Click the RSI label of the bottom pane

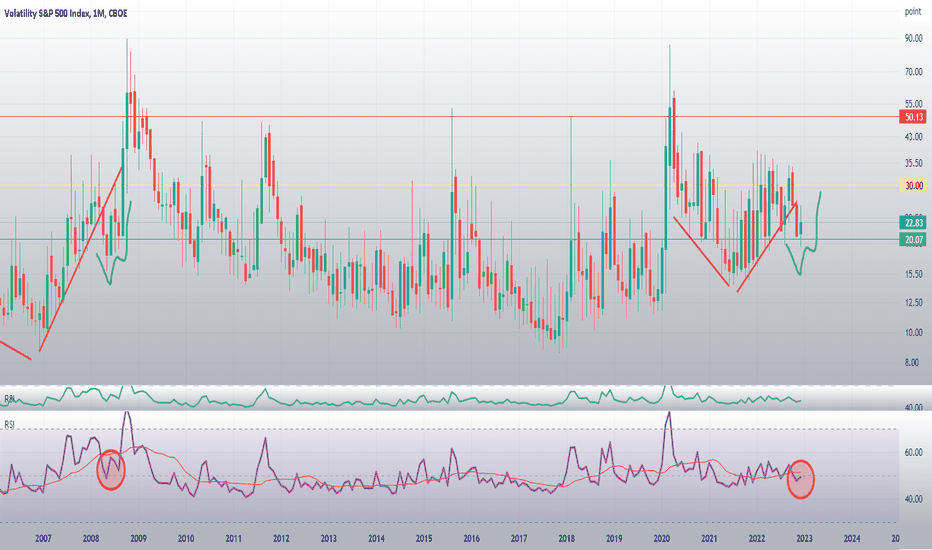10,425
